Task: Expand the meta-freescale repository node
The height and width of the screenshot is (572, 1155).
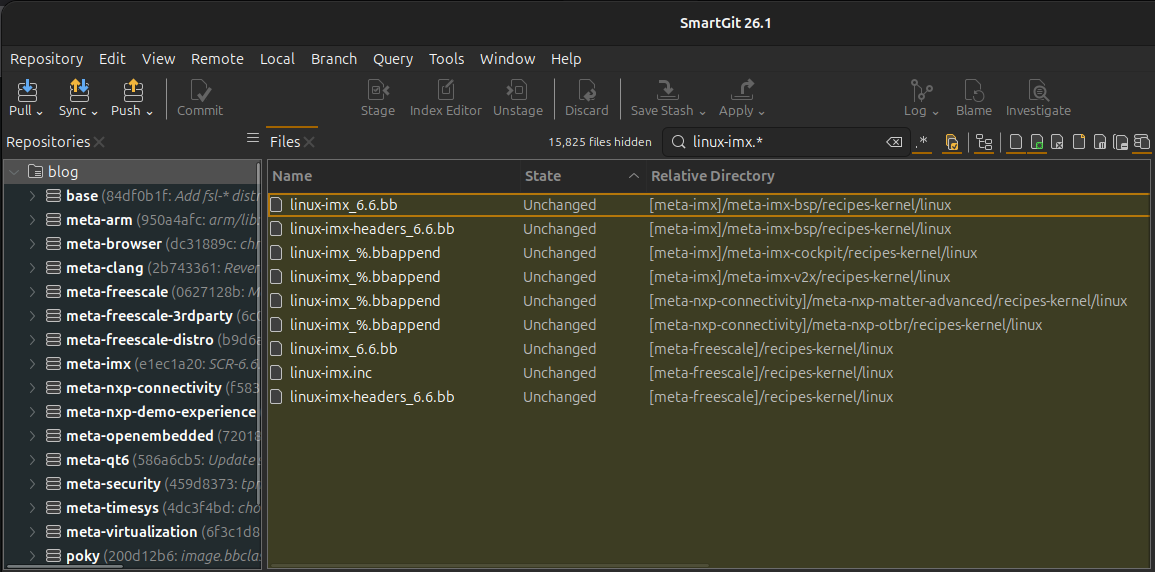Action: pyautogui.click(x=32, y=292)
